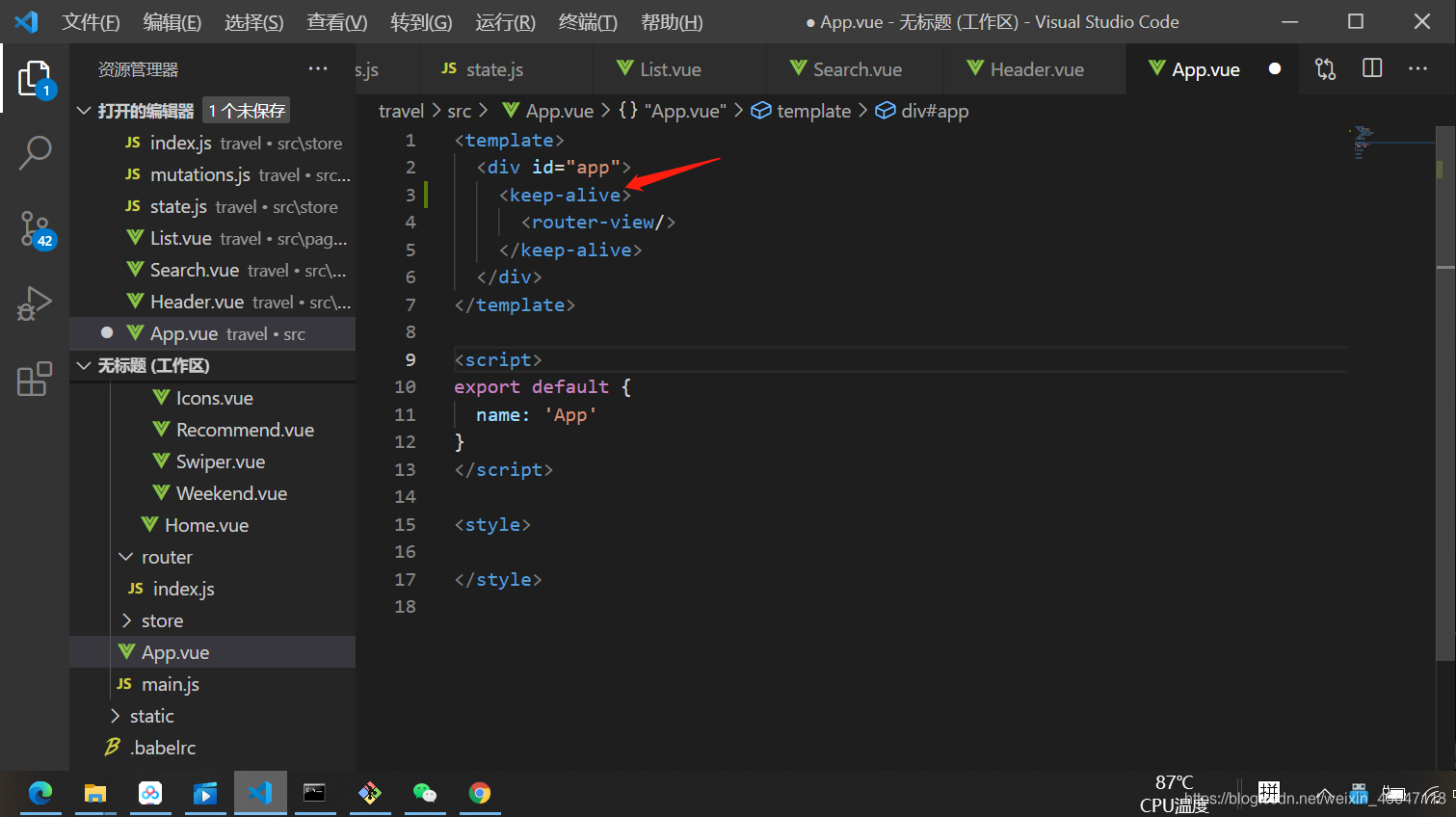The image size is (1456, 817).
Task: Open the Search view in activity bar
Action: pyautogui.click(x=35, y=152)
